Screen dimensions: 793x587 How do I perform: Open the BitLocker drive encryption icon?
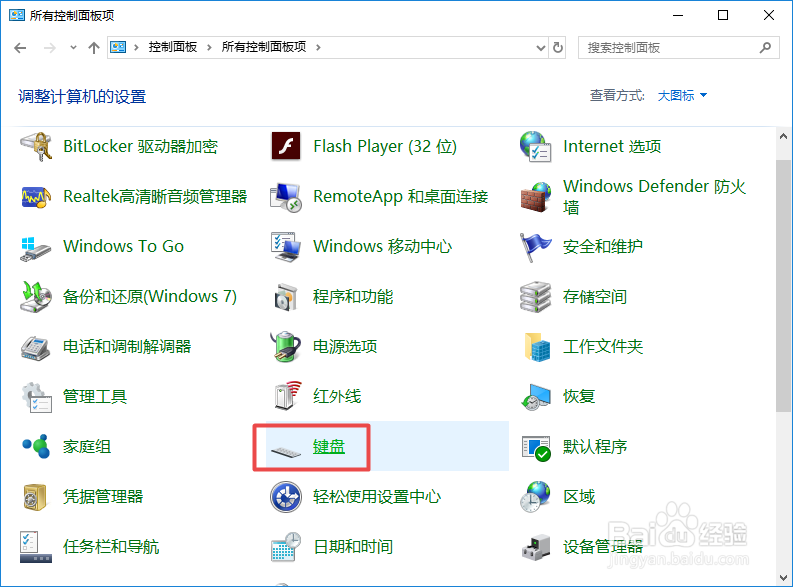(x=36, y=147)
